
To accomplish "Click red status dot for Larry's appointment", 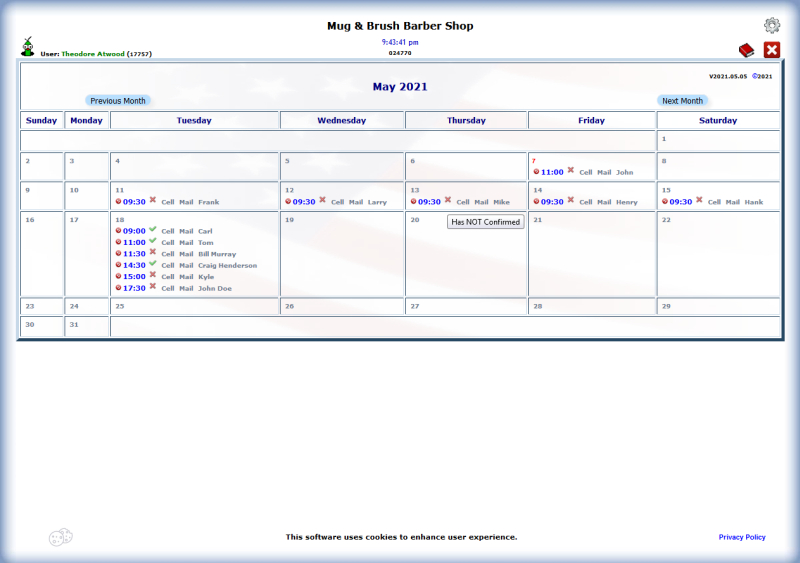I will [x=288, y=202].
